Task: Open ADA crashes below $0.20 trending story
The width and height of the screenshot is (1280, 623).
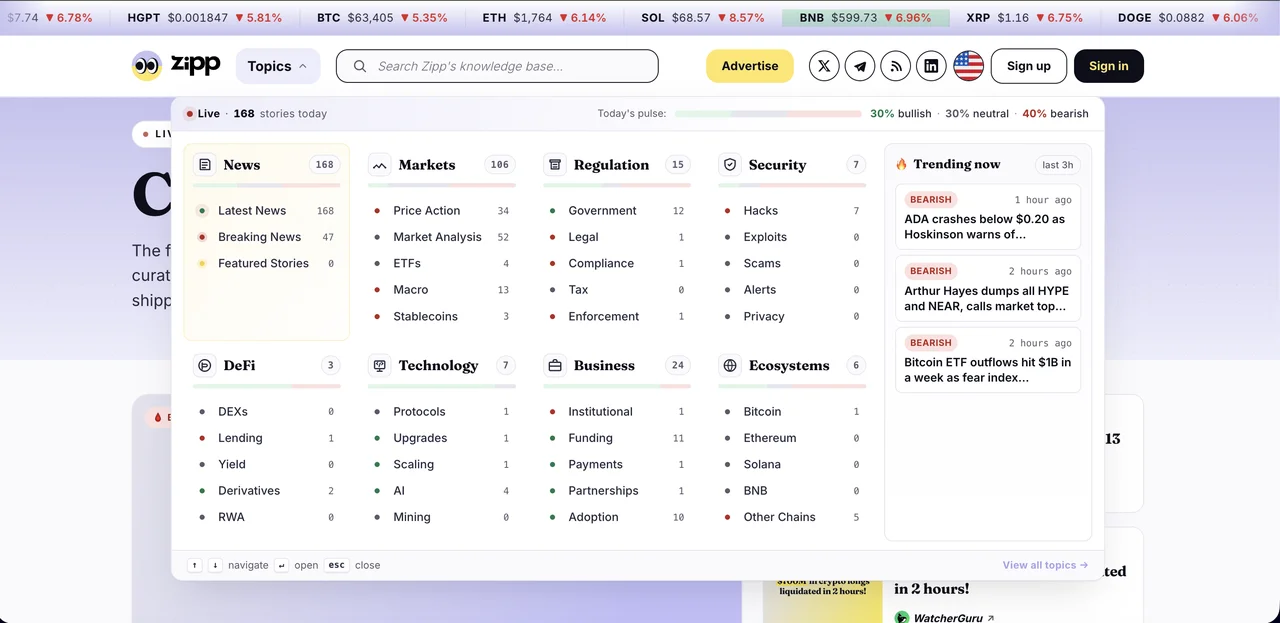Action: tap(988, 217)
